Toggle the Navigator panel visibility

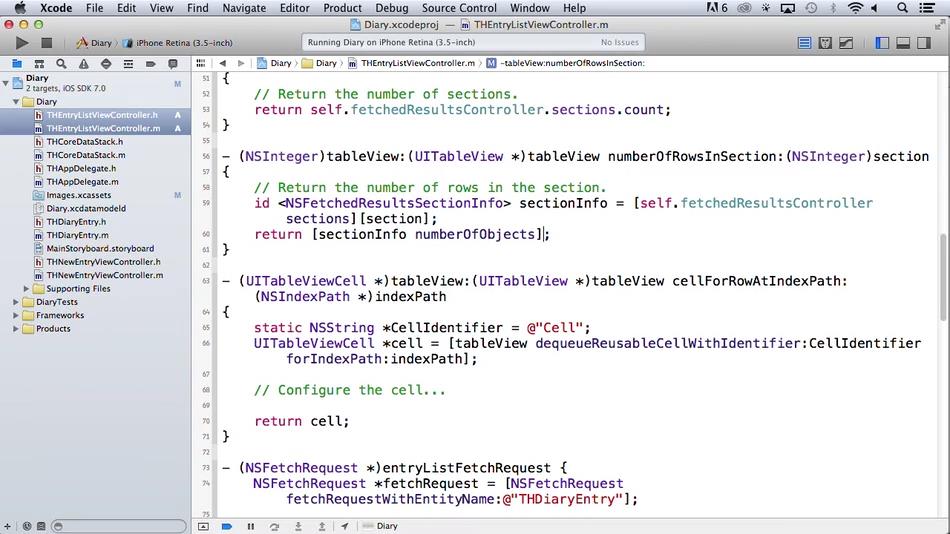tap(882, 43)
